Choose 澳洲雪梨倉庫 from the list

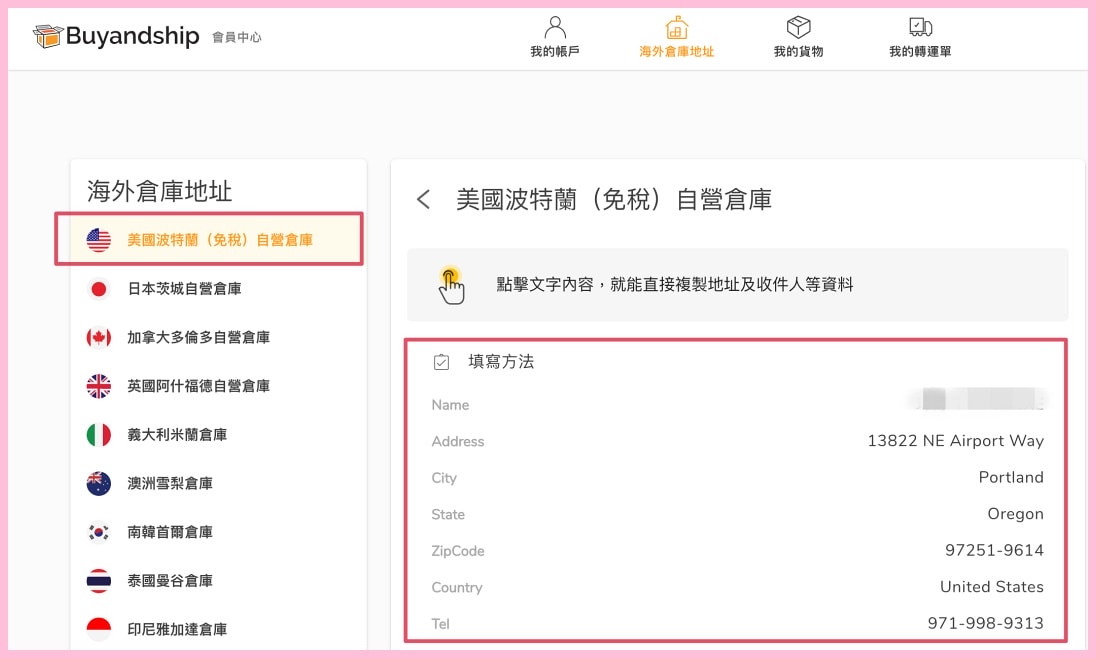pyautogui.click(x=170, y=483)
